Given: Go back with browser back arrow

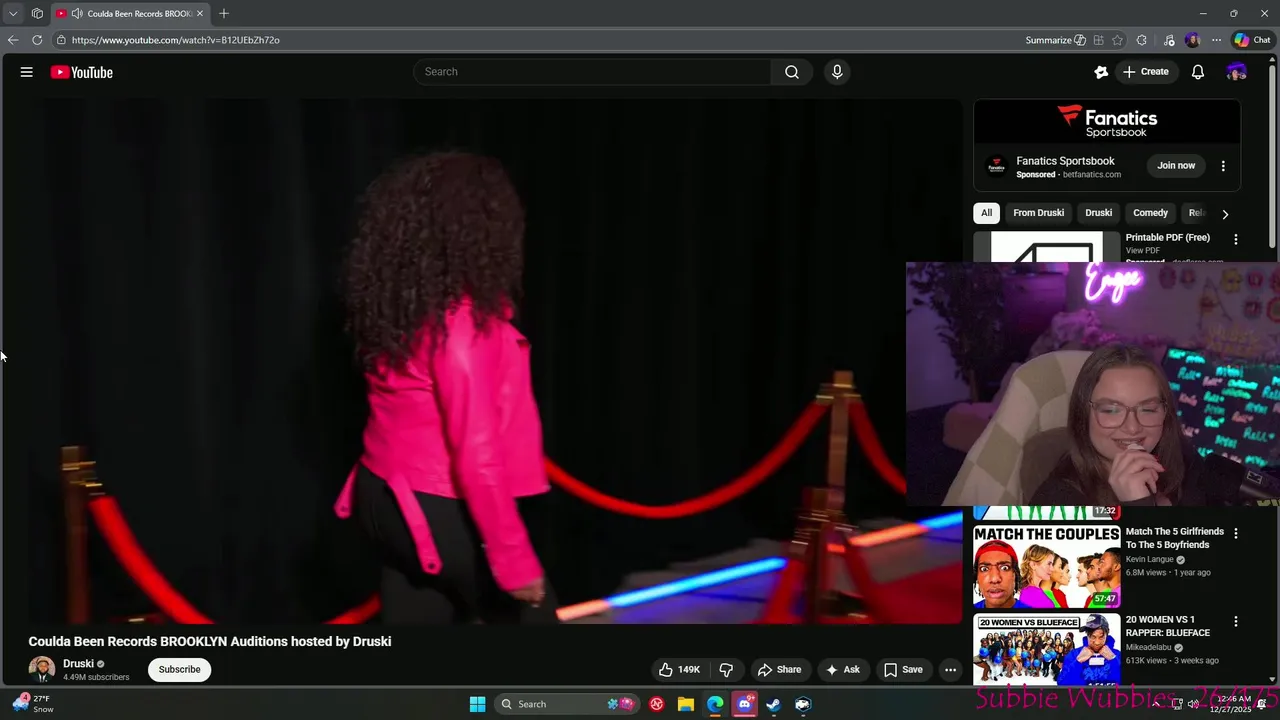Looking at the screenshot, I should tap(13, 40).
